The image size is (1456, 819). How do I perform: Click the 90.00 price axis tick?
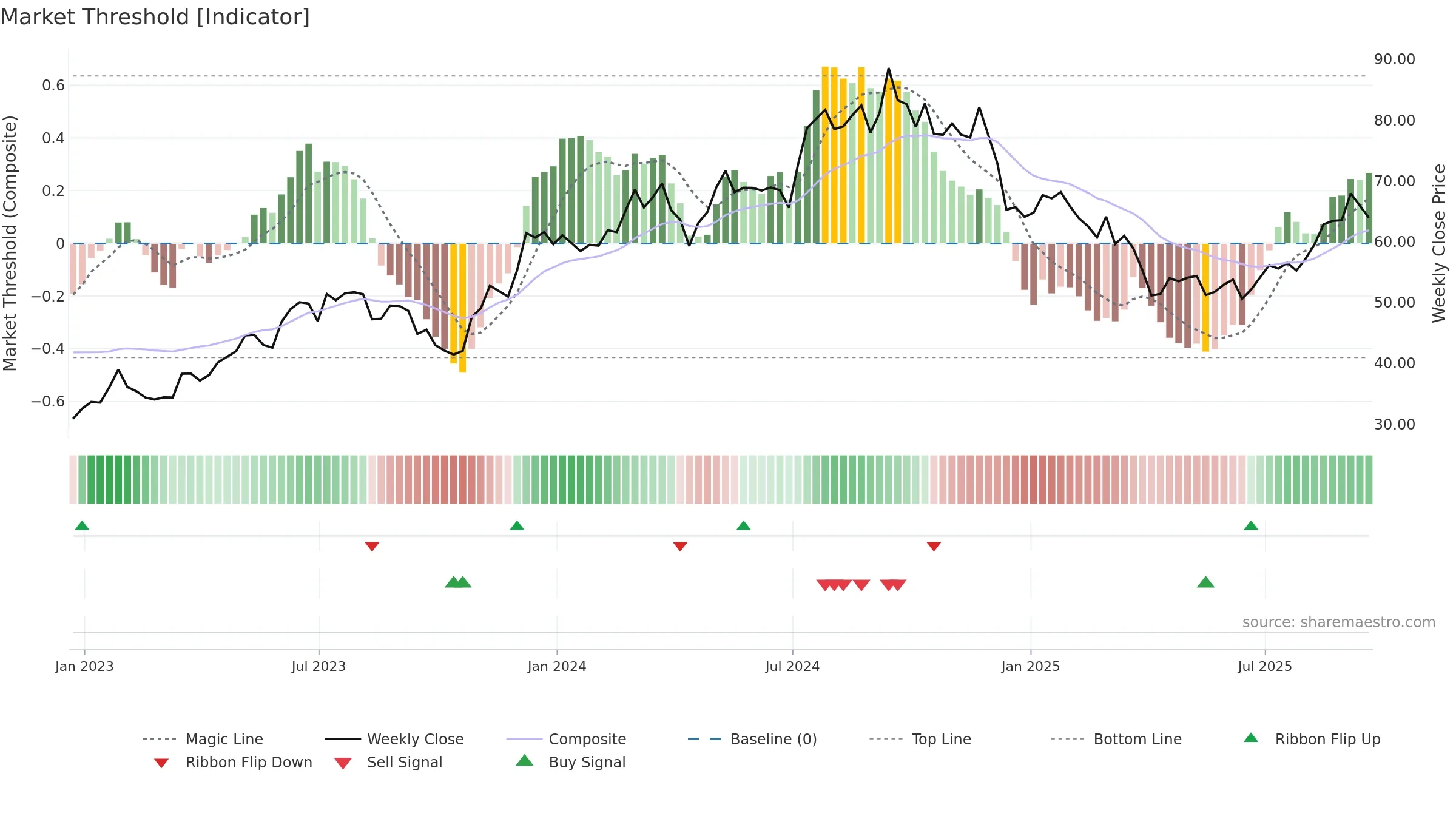point(1395,59)
